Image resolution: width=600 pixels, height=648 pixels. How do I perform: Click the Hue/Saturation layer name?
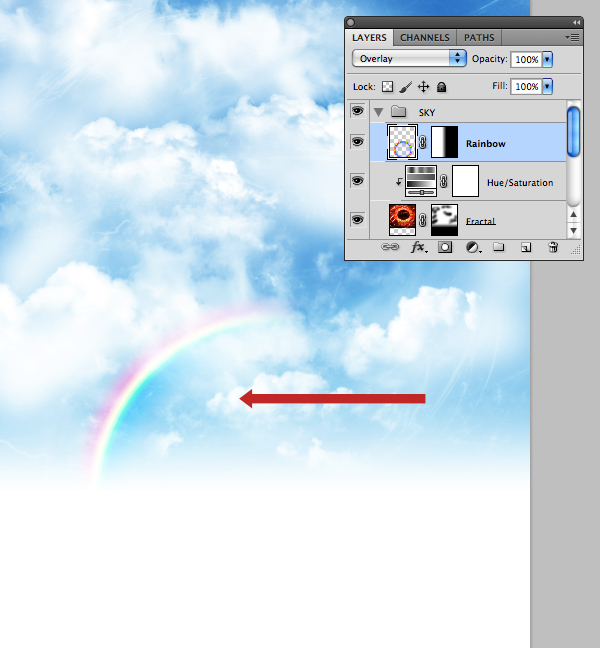[520, 183]
